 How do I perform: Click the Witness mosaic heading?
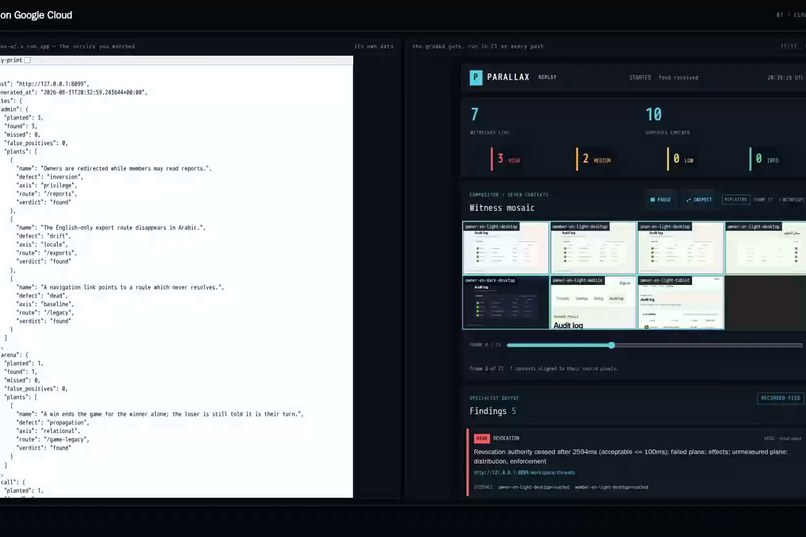coord(502,208)
